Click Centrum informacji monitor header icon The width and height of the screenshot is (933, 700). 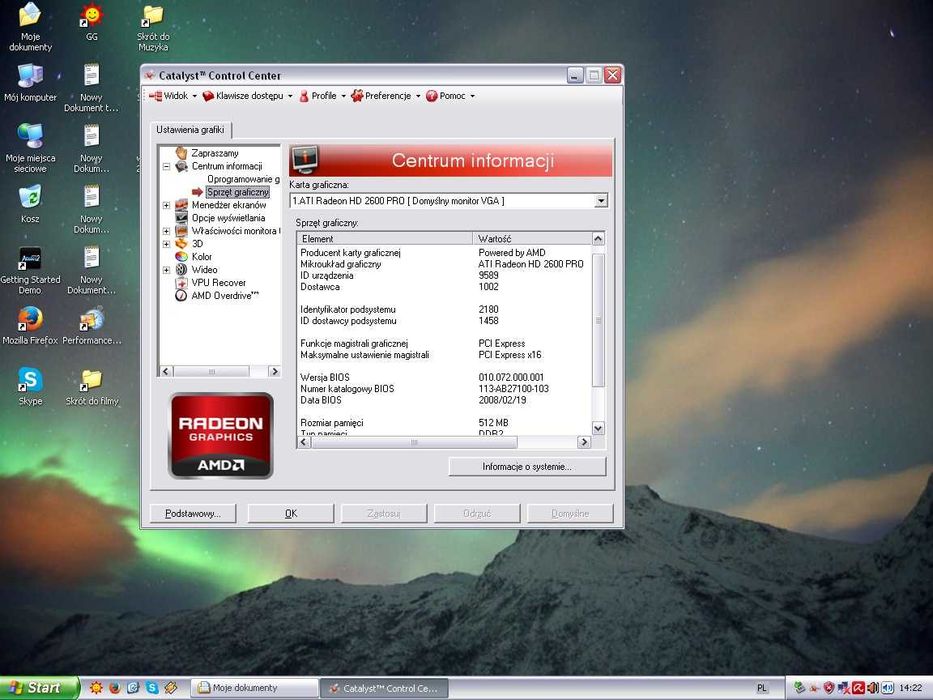(305, 160)
